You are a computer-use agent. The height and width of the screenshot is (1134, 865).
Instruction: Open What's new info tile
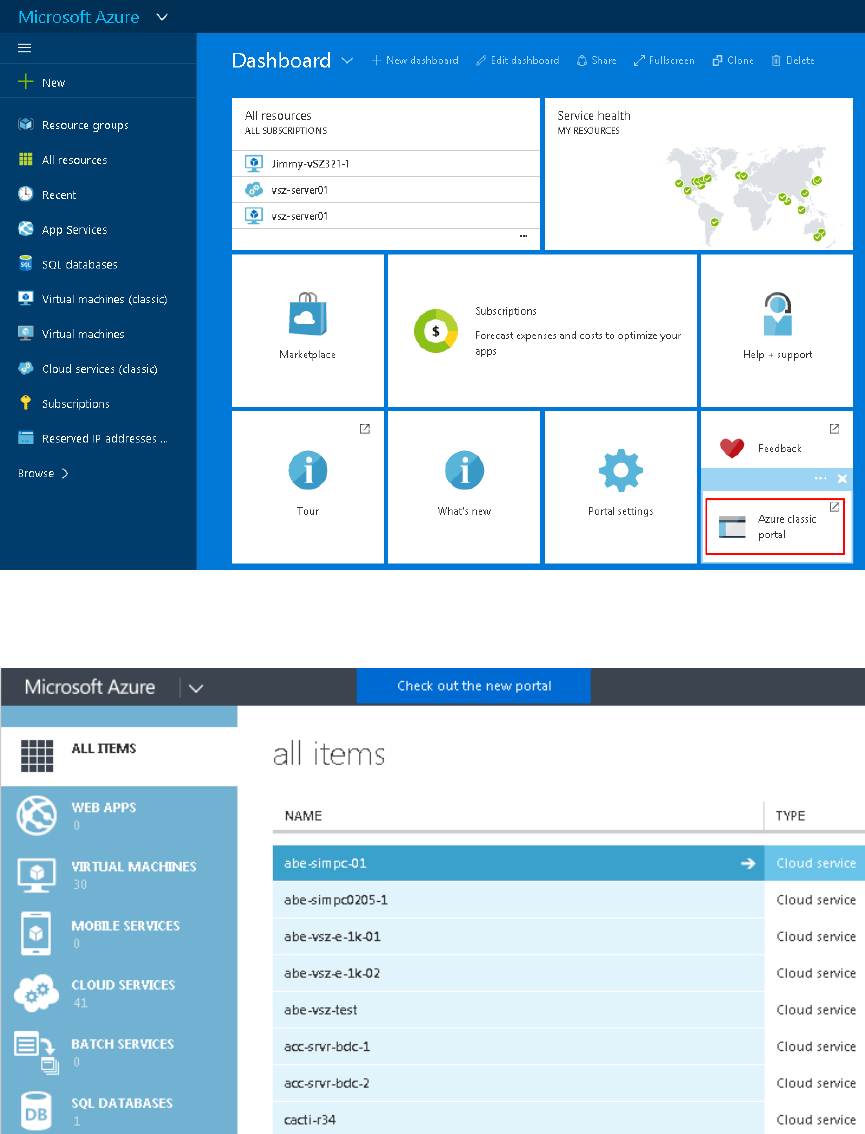(x=464, y=487)
